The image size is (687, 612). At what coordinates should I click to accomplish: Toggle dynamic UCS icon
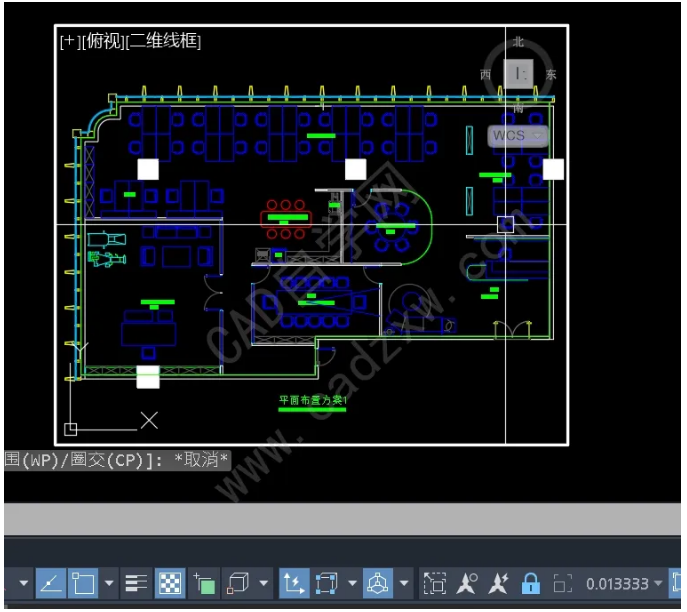click(294, 586)
